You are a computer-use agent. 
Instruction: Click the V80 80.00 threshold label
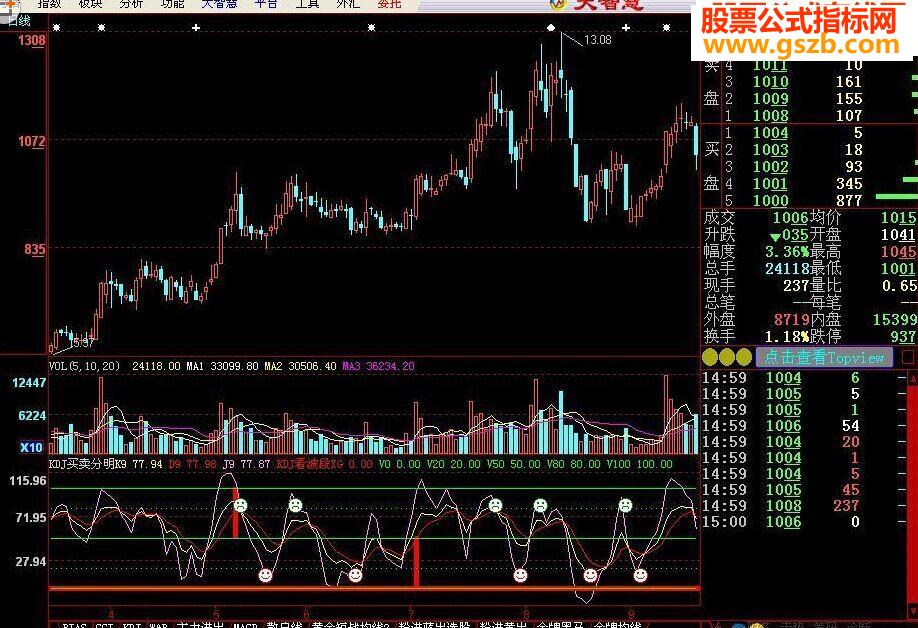click(x=573, y=464)
